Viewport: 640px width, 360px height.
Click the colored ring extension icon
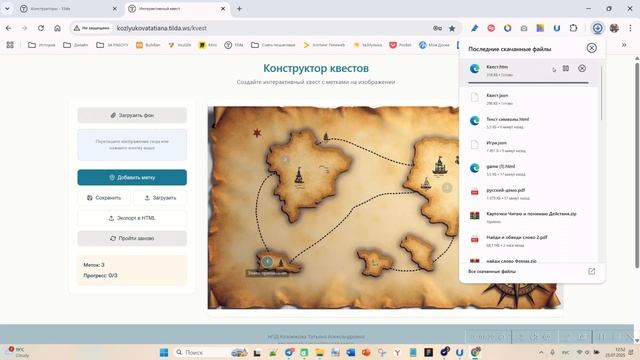click(x=507, y=28)
